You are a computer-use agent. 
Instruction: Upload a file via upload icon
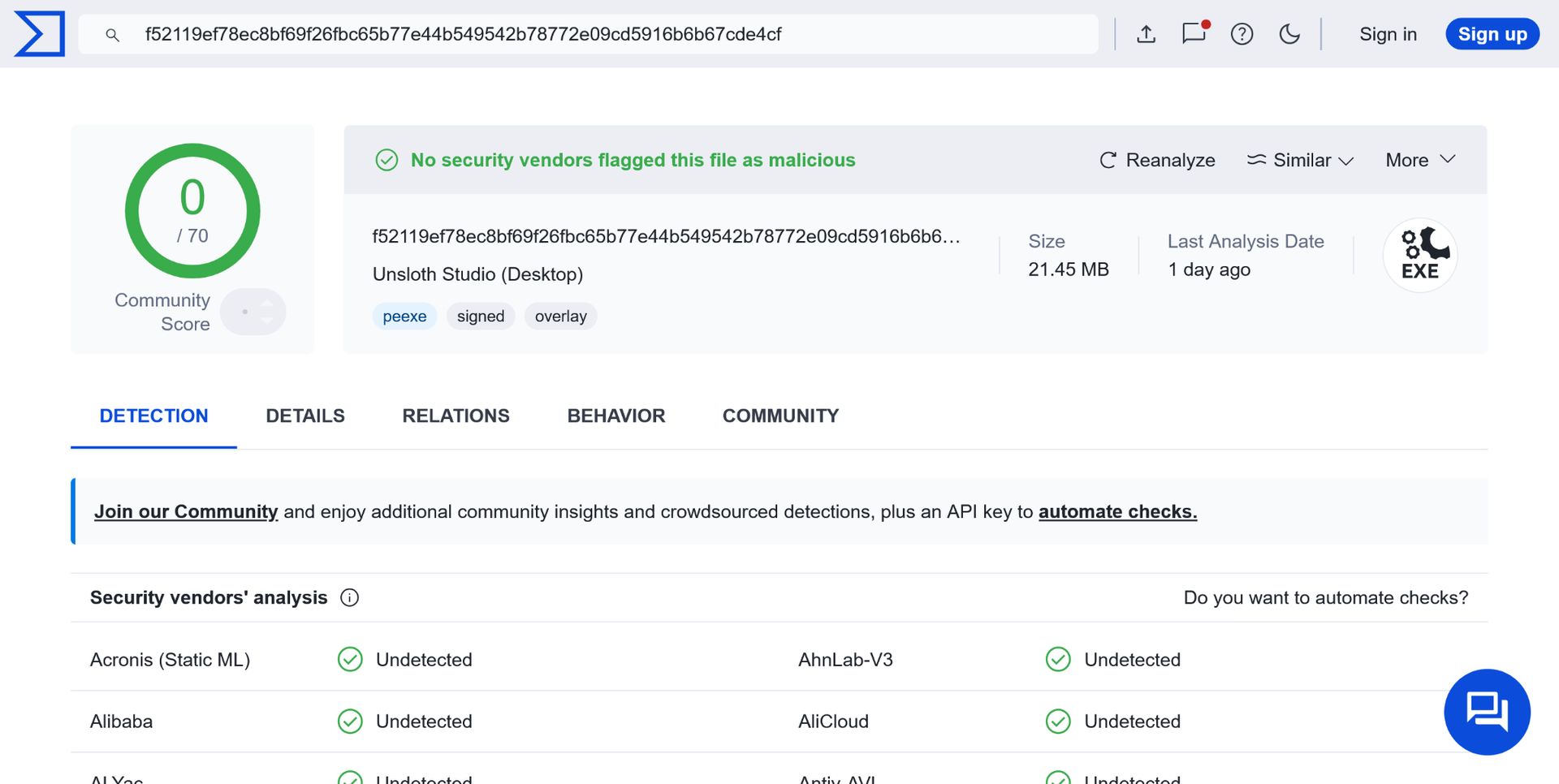click(x=1146, y=34)
